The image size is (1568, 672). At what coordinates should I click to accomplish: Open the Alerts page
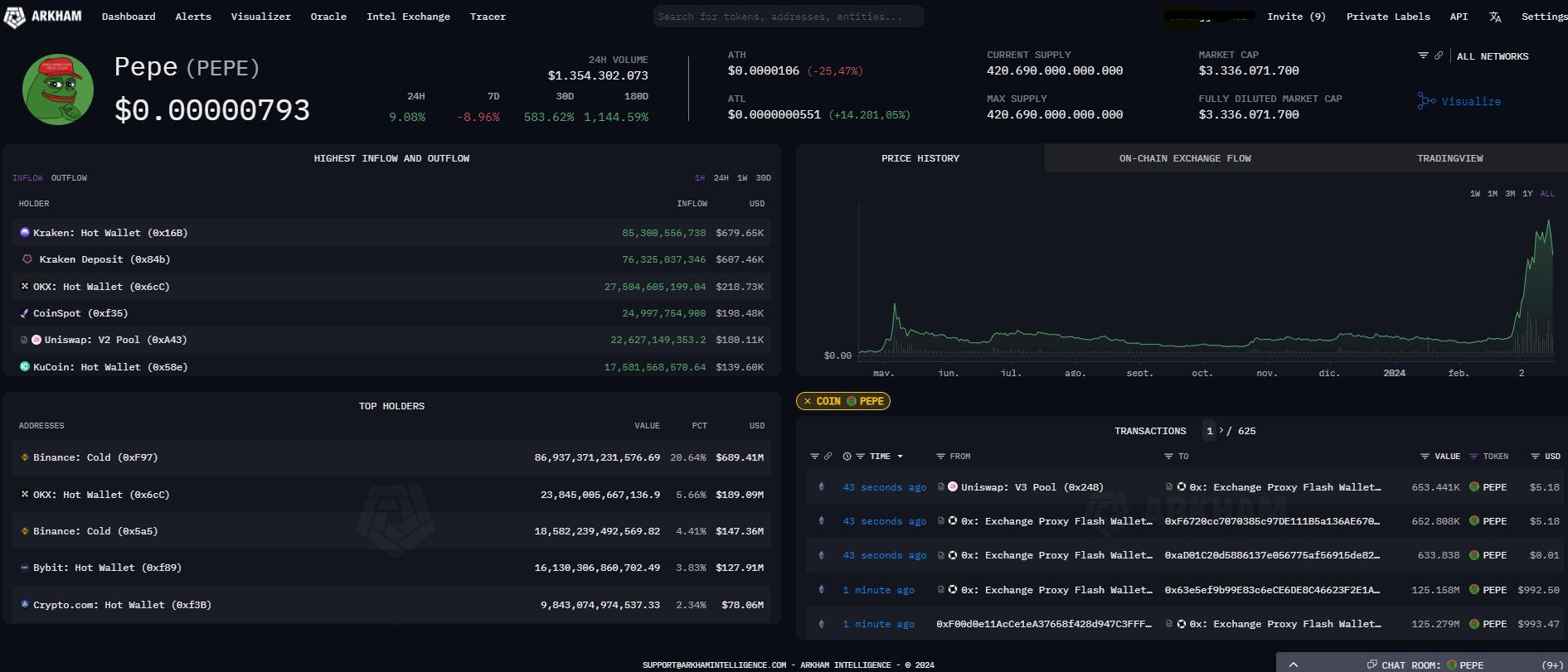coord(193,17)
